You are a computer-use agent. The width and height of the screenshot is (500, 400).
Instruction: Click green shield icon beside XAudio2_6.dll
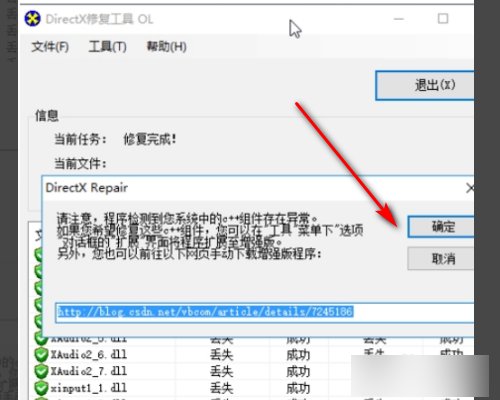(41, 355)
